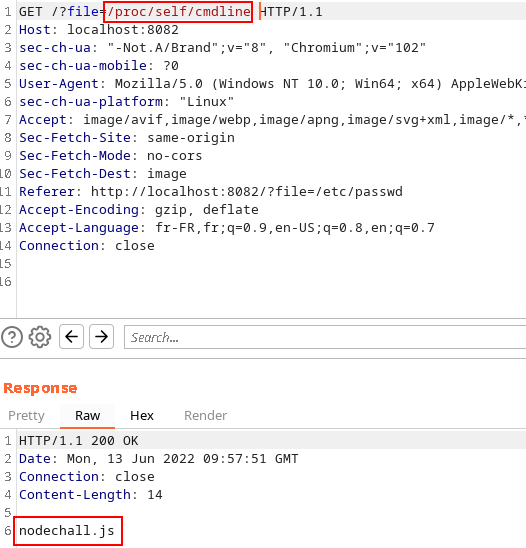Click the HTTP/1.1 200 OK status line
This screenshot has height=548, width=526.
[79, 441]
